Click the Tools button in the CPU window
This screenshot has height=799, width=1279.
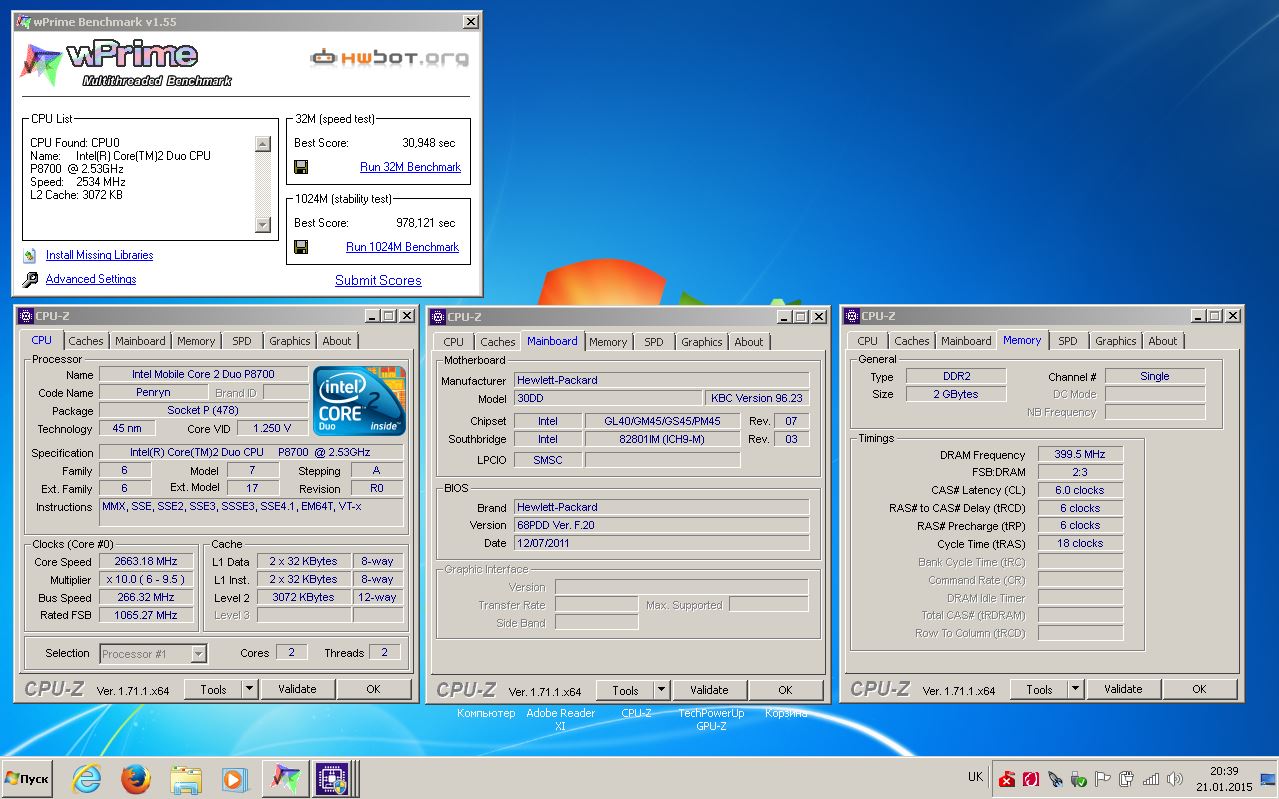point(213,689)
